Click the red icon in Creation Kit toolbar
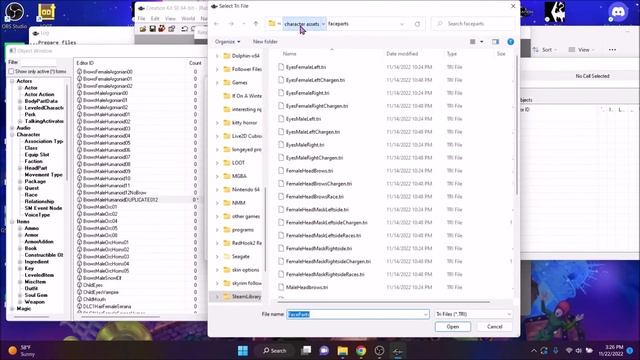Image resolution: width=640 pixels, height=360 pixels. 162,29
